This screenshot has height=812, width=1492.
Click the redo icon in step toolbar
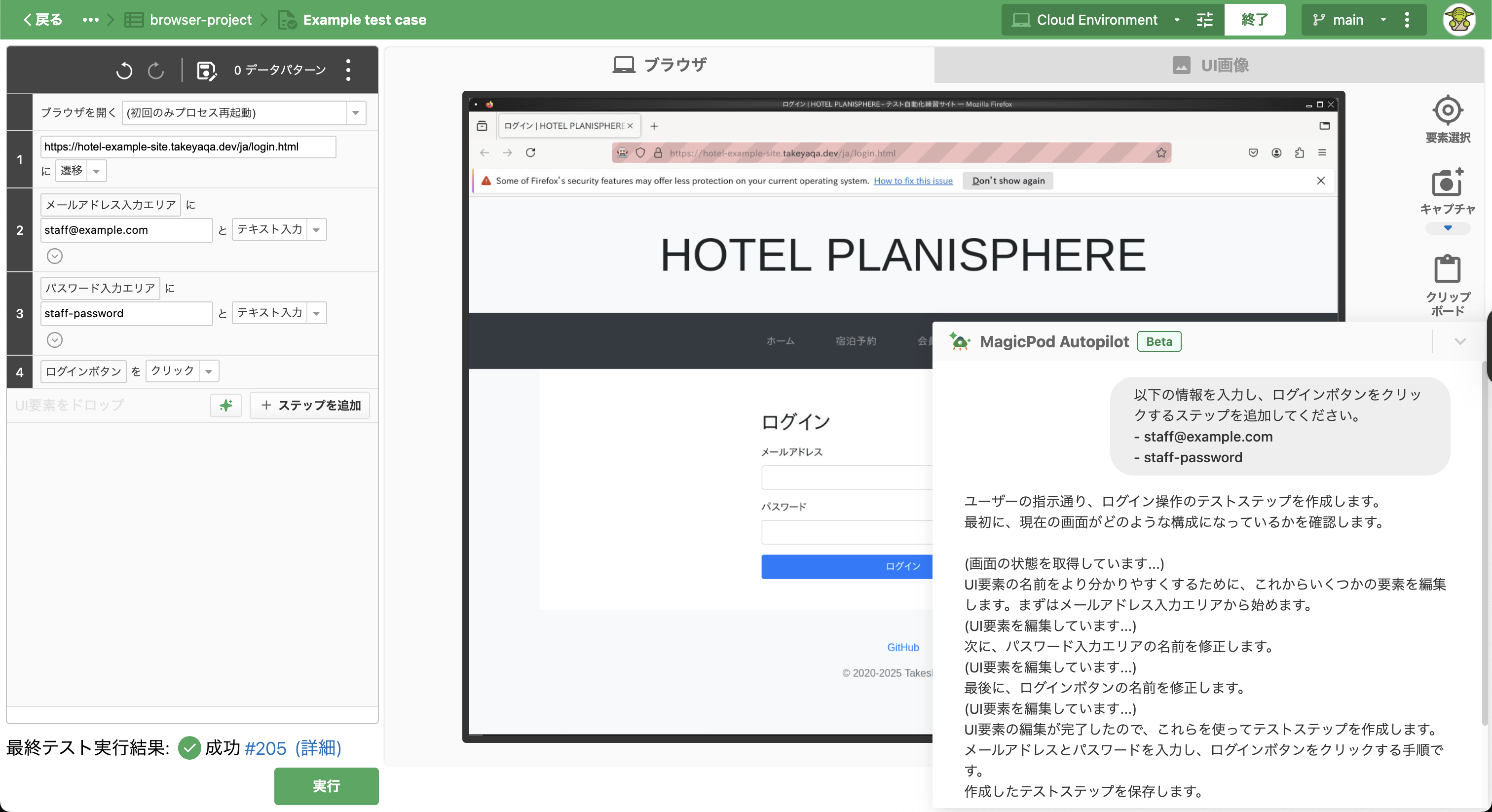155,70
